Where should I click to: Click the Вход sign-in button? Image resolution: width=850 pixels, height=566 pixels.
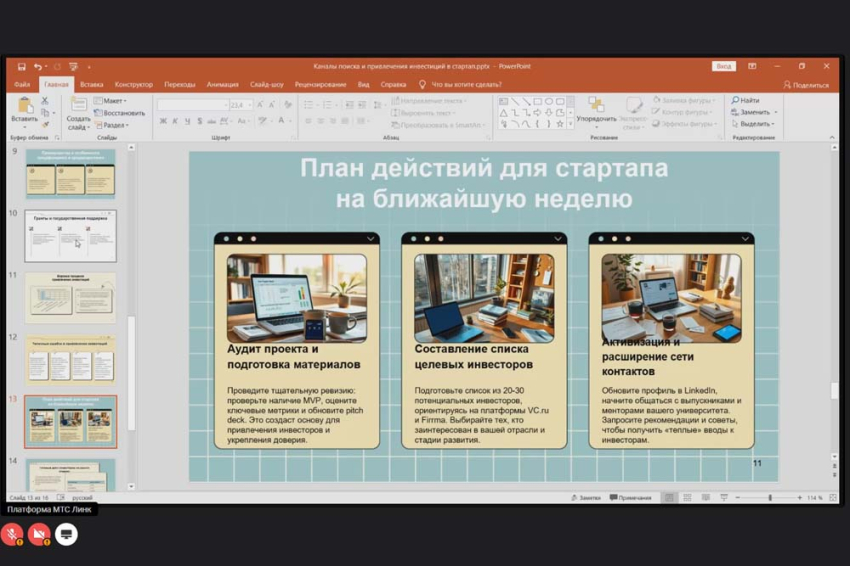(724, 66)
